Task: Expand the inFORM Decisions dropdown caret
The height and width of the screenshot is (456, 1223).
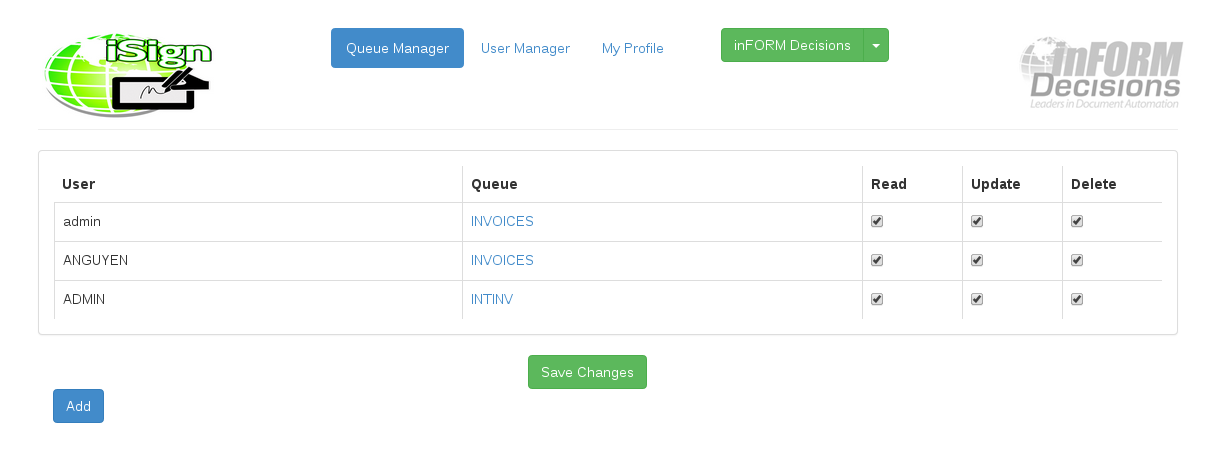Action: 876,45
